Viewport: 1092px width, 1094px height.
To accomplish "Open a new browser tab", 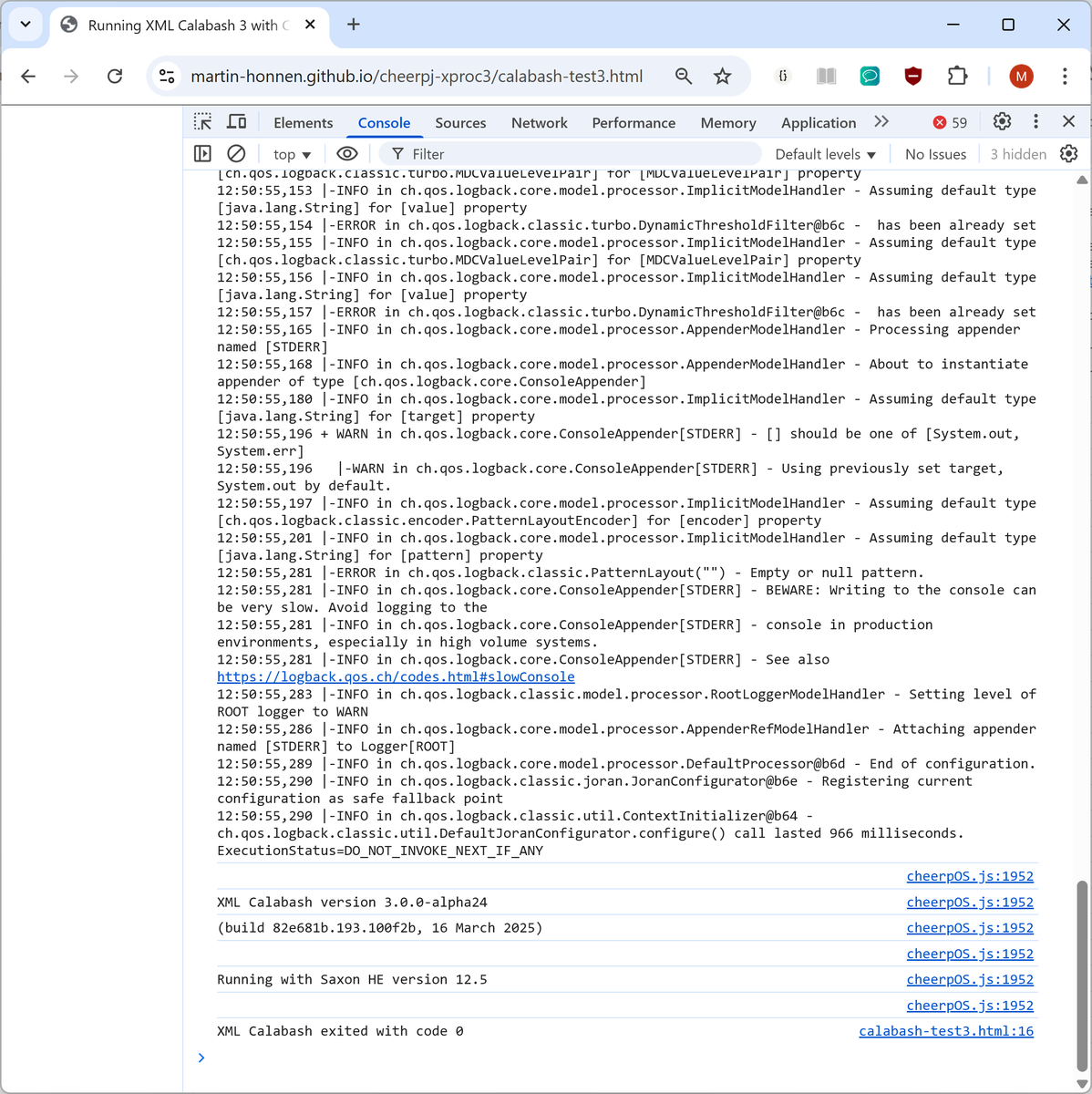I will point(354,25).
